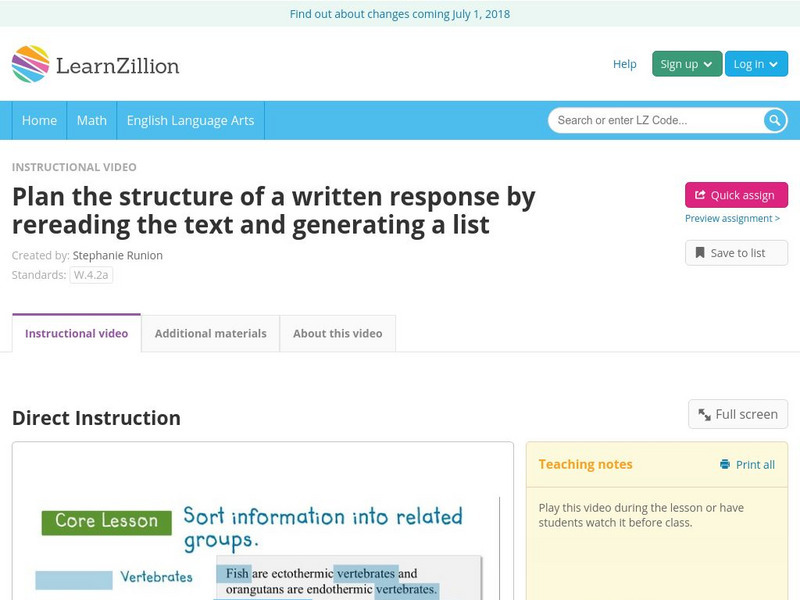
Task: Click the Help link
Action: coord(624,63)
